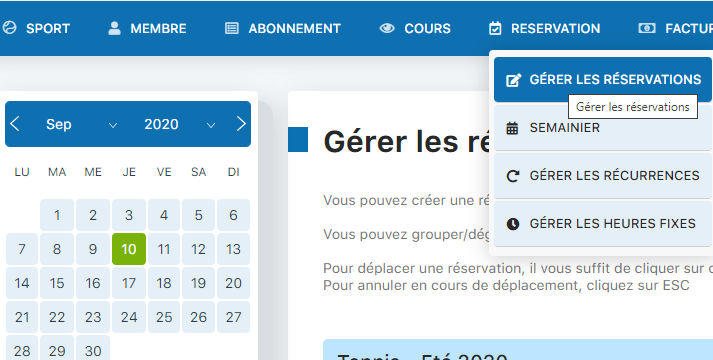The height and width of the screenshot is (360, 713).
Task: Select Gérer les heures fixes entry
Action: pyautogui.click(x=603, y=224)
